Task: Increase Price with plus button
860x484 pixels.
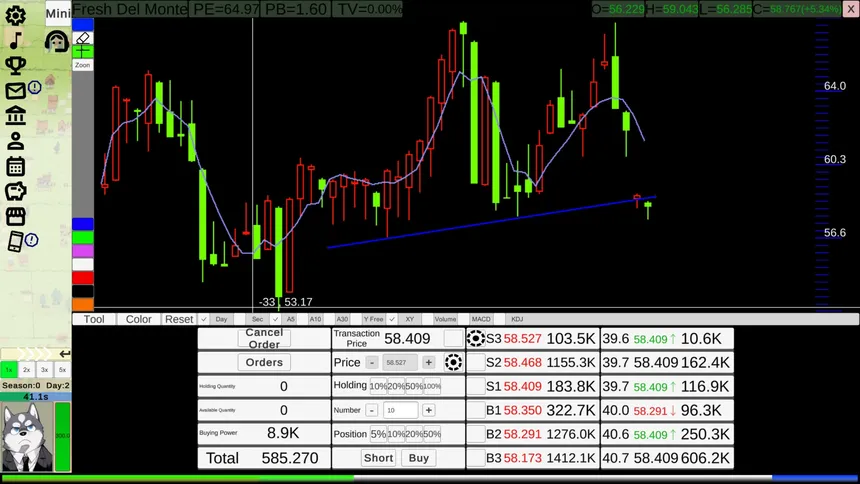Action: tap(428, 362)
